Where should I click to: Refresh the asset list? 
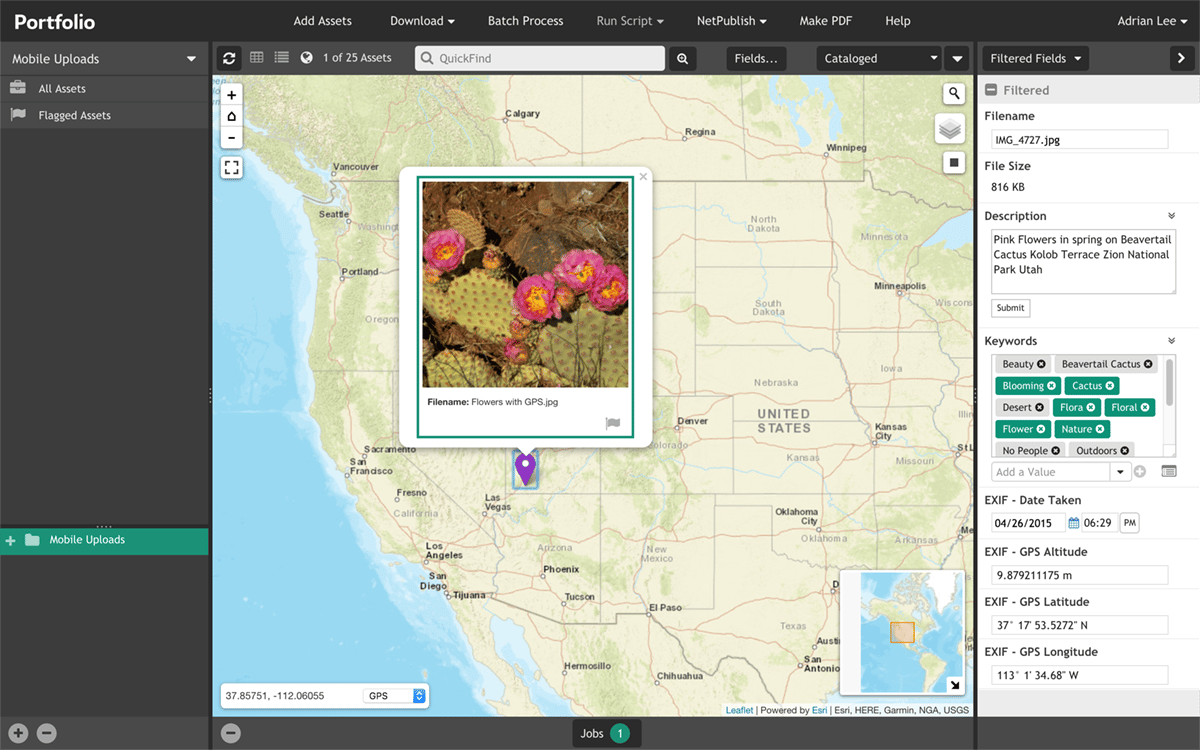[x=229, y=58]
